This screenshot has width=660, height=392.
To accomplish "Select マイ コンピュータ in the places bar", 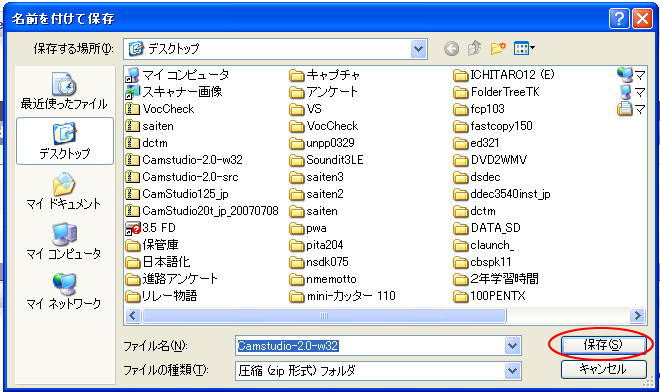I will tap(64, 241).
